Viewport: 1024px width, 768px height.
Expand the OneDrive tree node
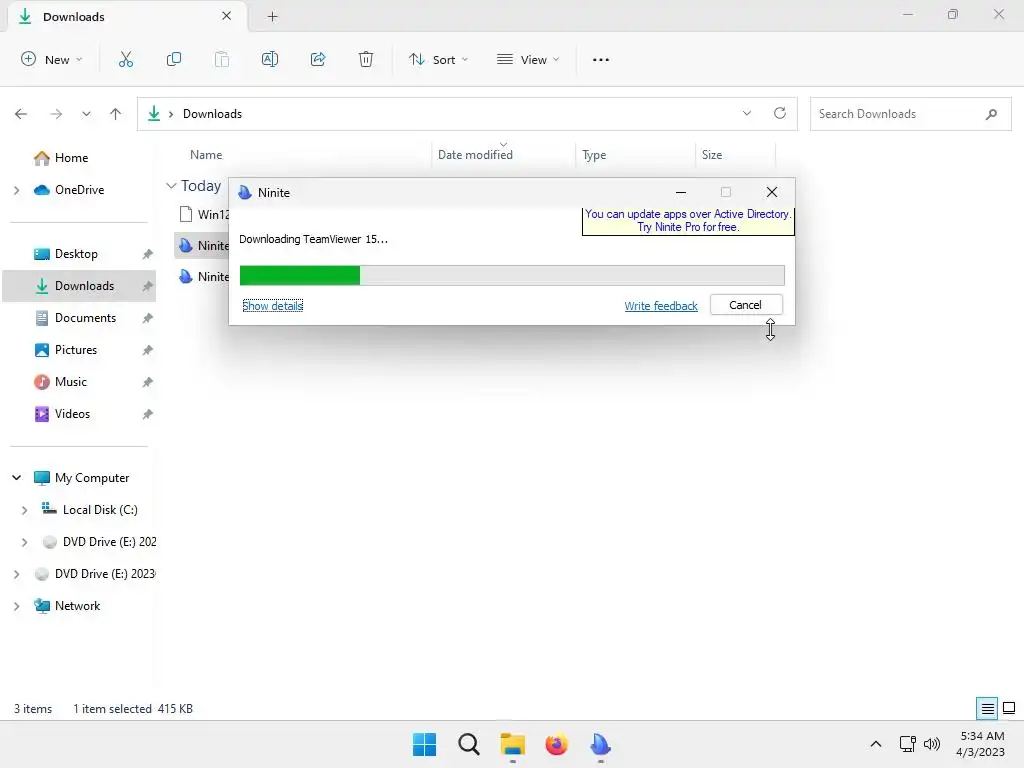click(16, 190)
